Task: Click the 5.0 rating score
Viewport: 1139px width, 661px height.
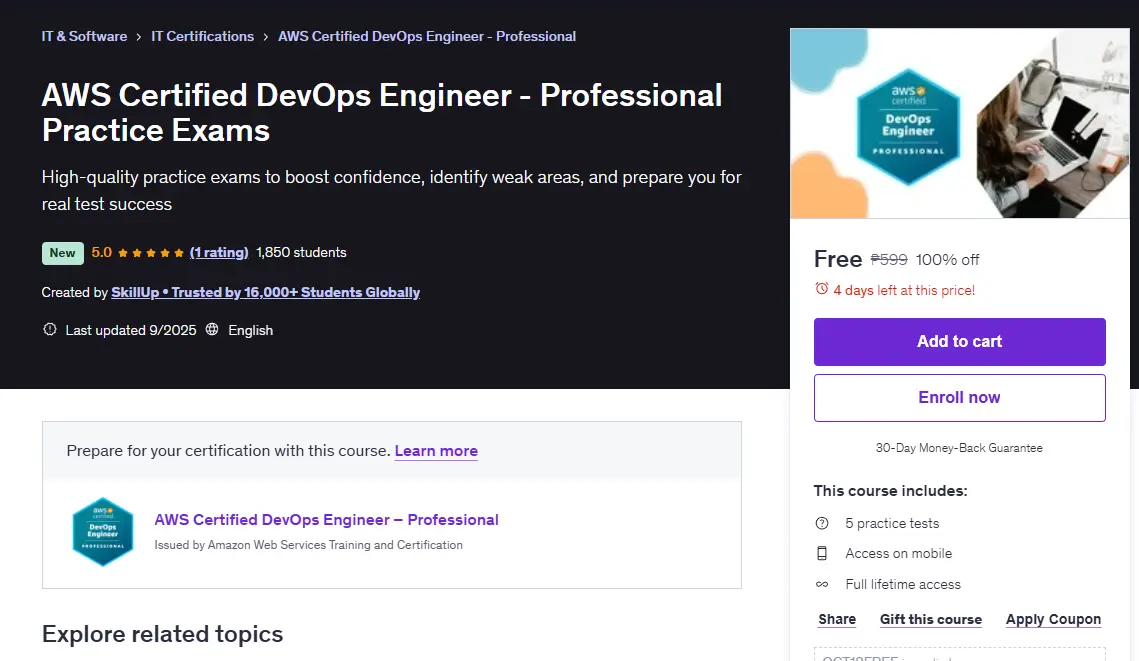Action: coord(102,253)
